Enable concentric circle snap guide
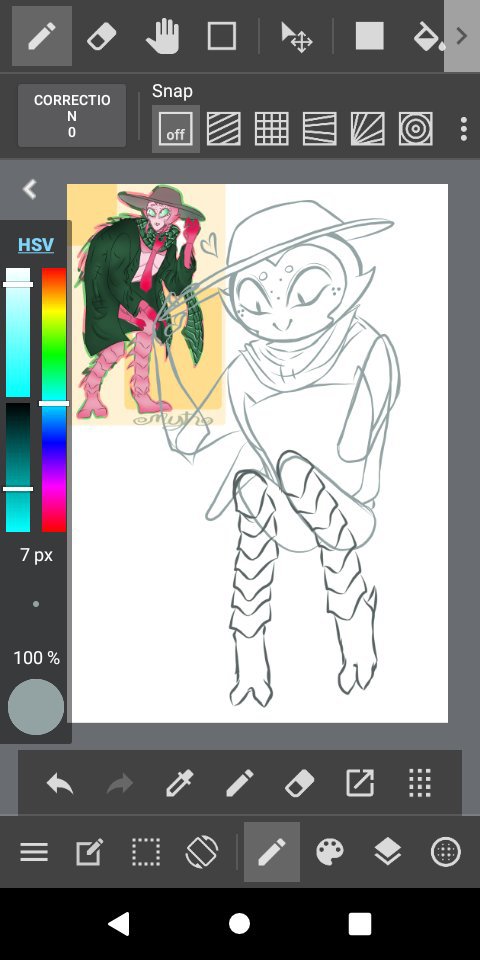This screenshot has width=480, height=960. point(416,129)
